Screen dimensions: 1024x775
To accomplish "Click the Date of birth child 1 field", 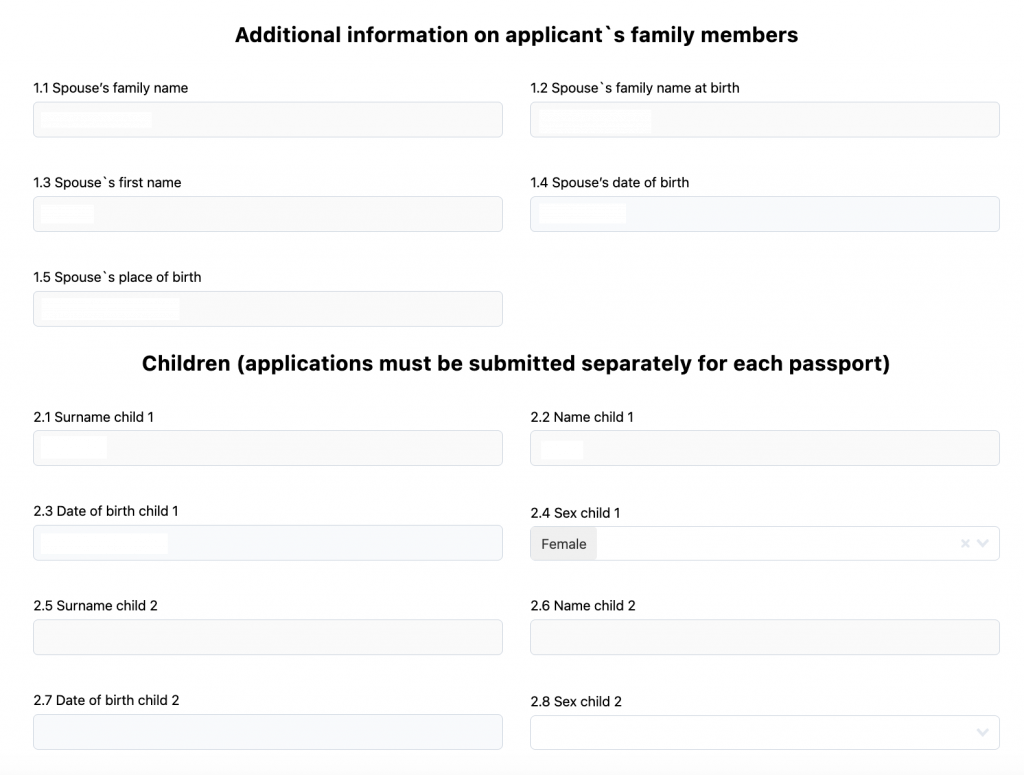I will [268, 543].
